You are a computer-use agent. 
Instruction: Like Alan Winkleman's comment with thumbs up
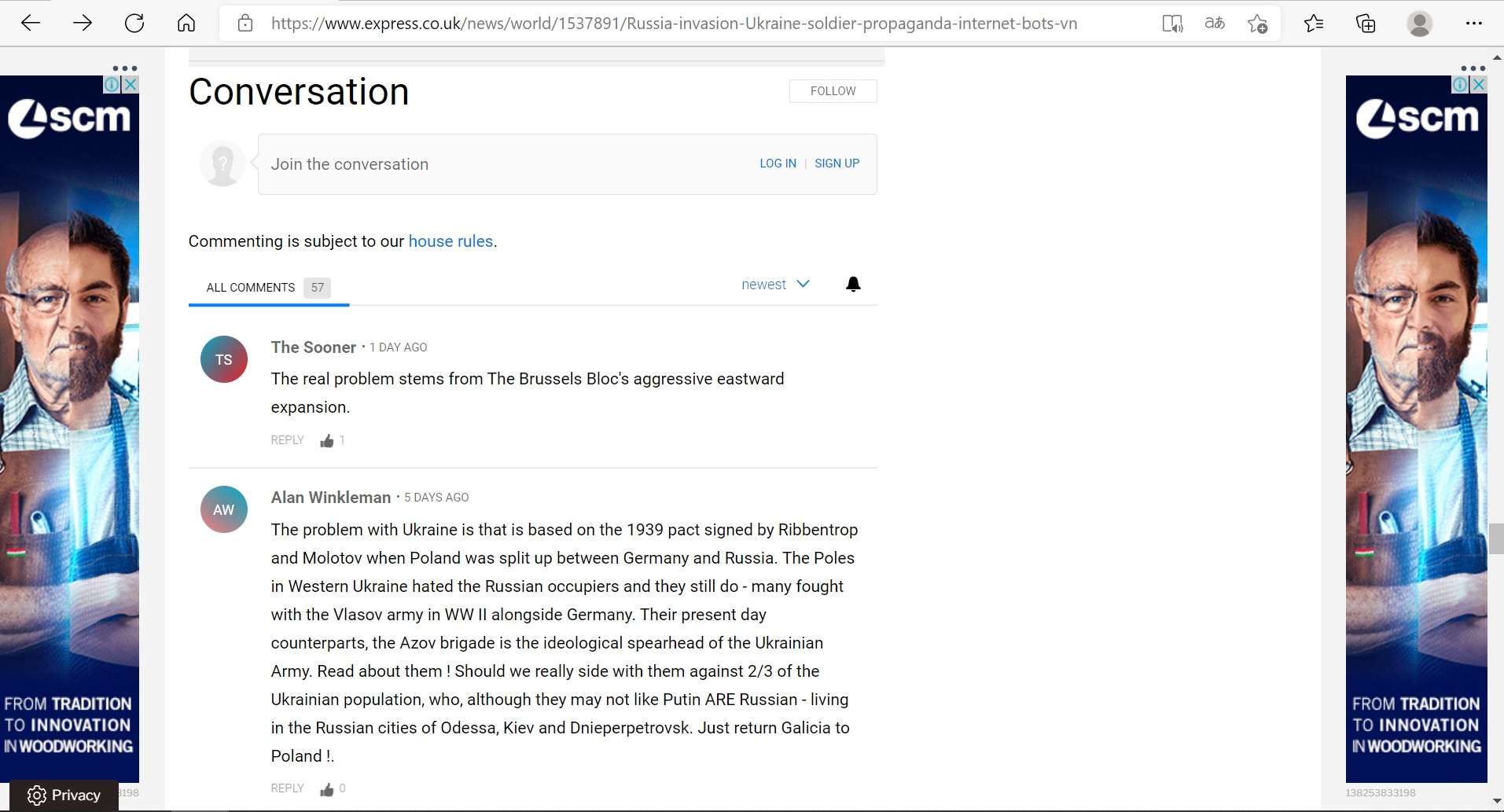[327, 789]
